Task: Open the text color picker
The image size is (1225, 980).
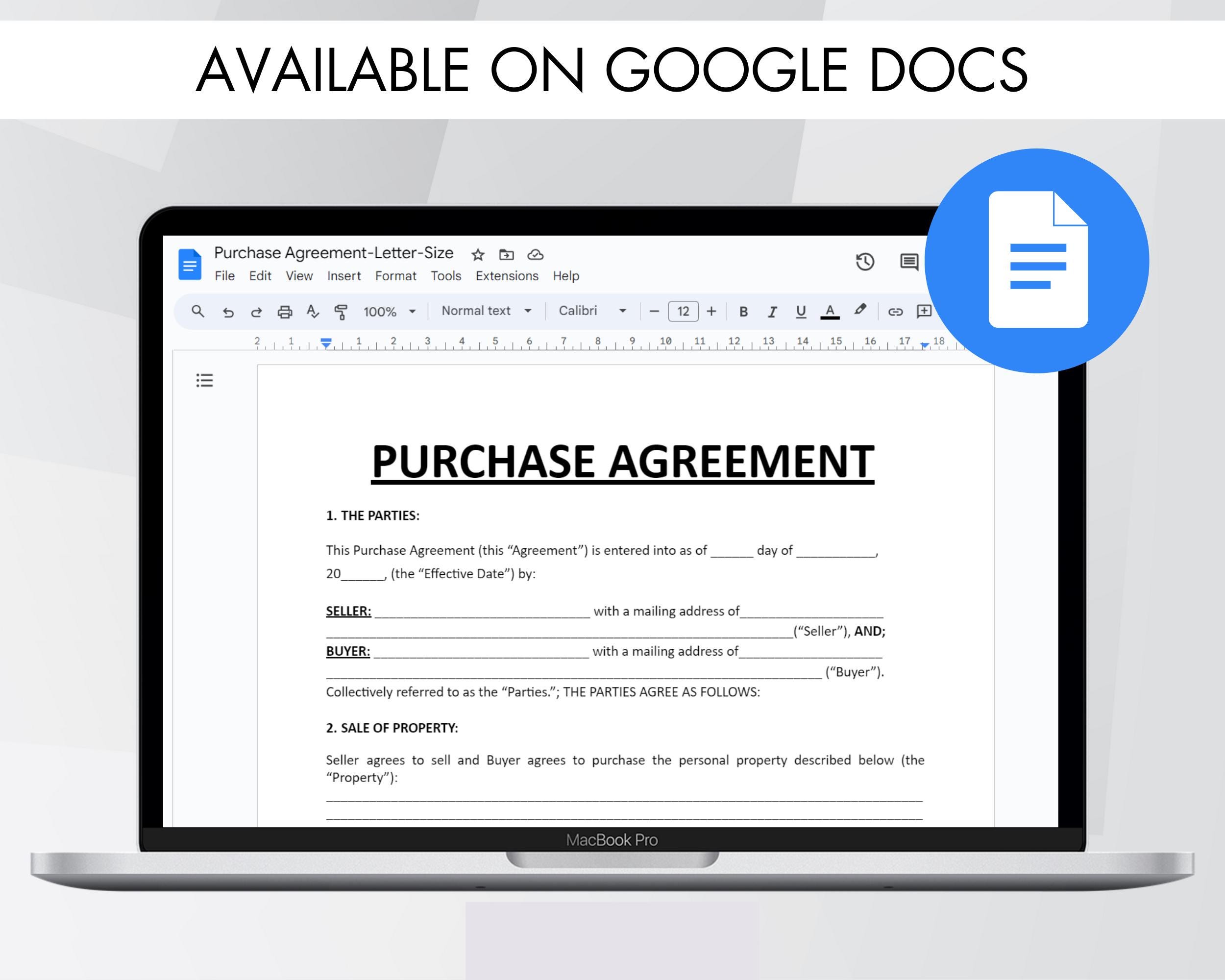Action: [830, 311]
